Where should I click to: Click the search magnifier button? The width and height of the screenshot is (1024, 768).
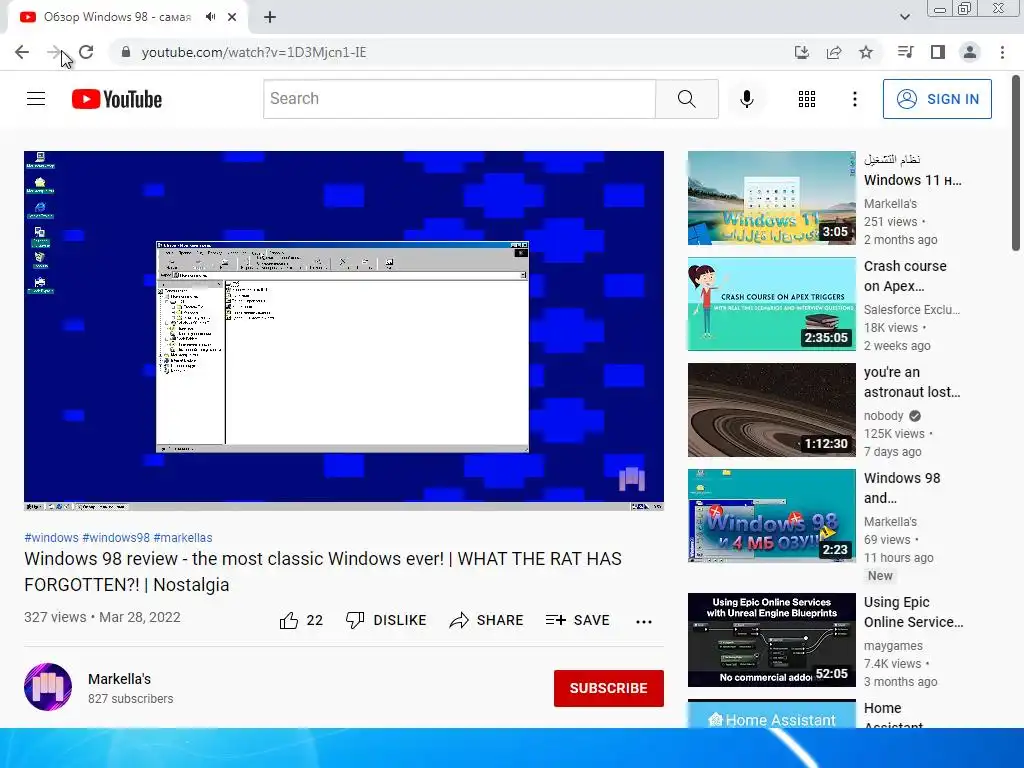[686, 99]
